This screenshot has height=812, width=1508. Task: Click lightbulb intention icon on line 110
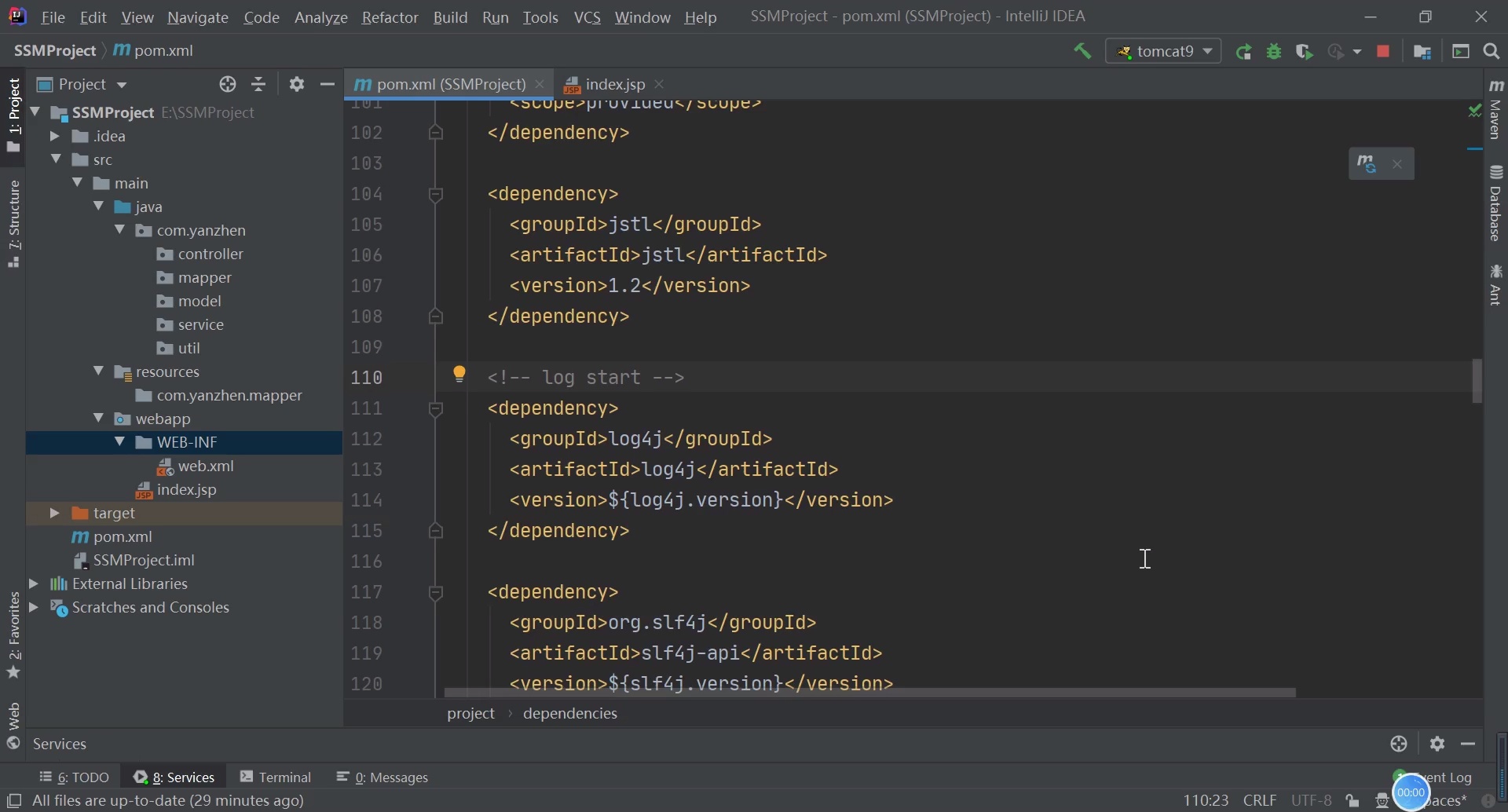(x=460, y=375)
